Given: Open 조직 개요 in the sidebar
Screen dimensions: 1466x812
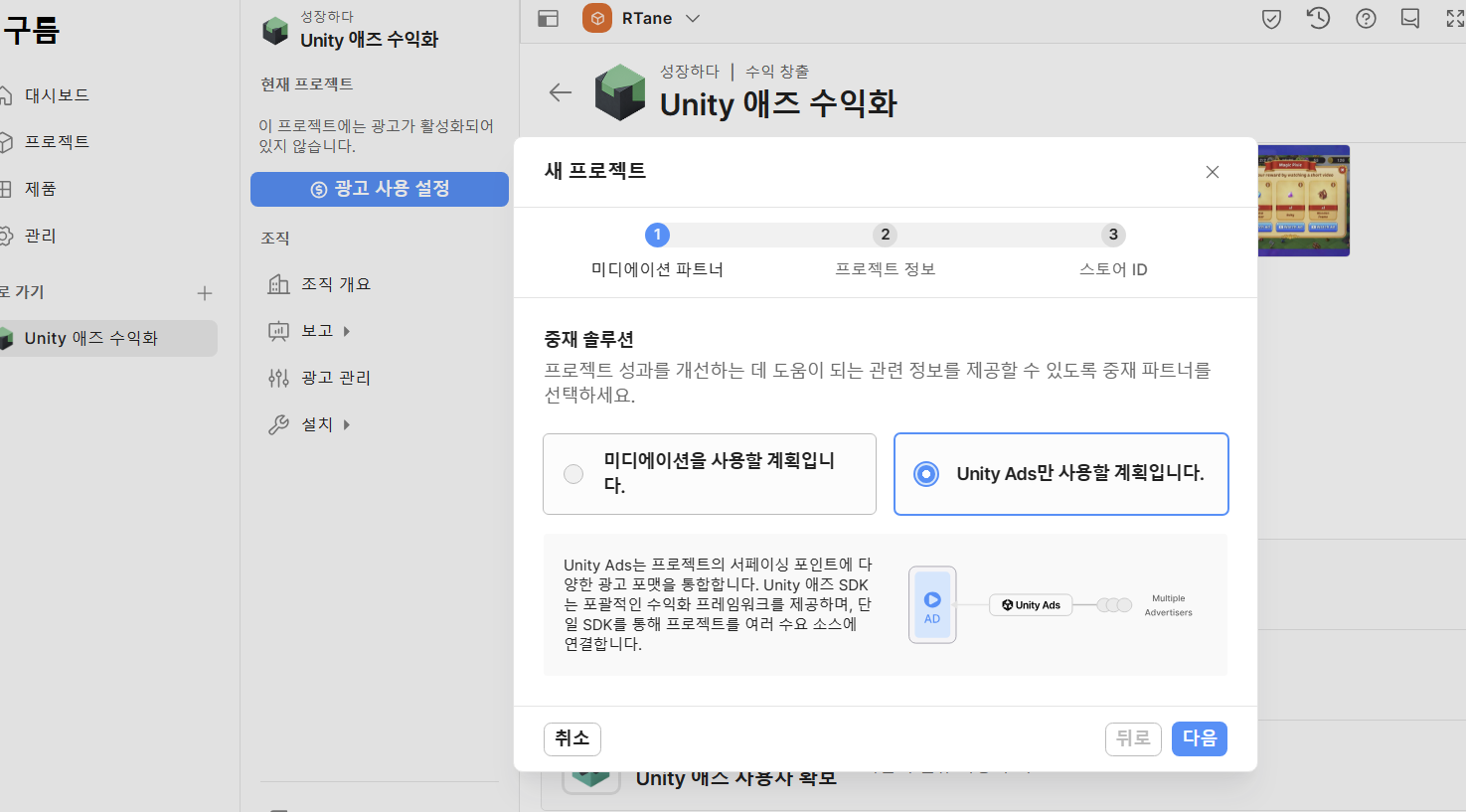Looking at the screenshot, I should tap(336, 284).
